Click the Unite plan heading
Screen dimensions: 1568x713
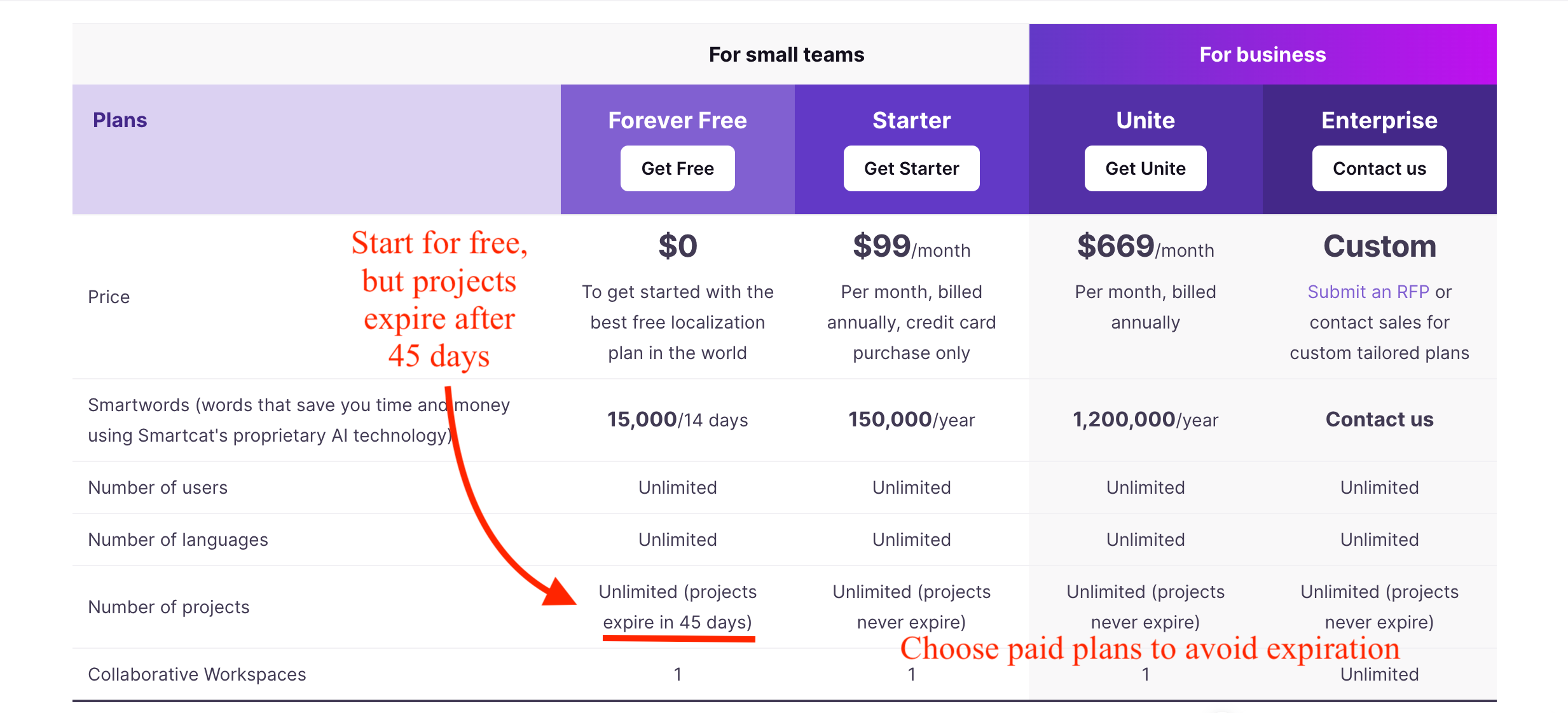tap(1145, 120)
